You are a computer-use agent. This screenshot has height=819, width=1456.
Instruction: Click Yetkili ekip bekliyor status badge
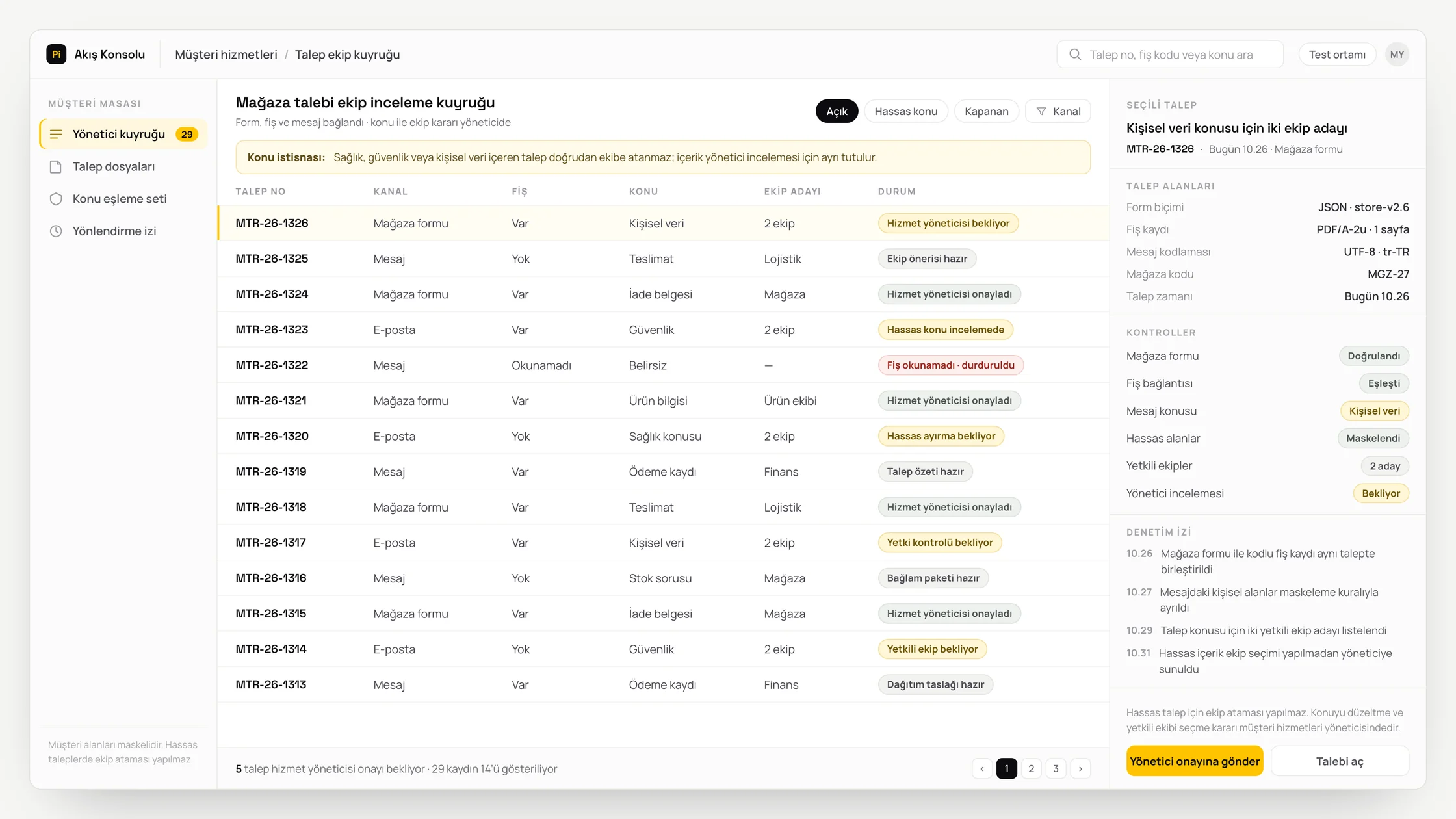932,649
